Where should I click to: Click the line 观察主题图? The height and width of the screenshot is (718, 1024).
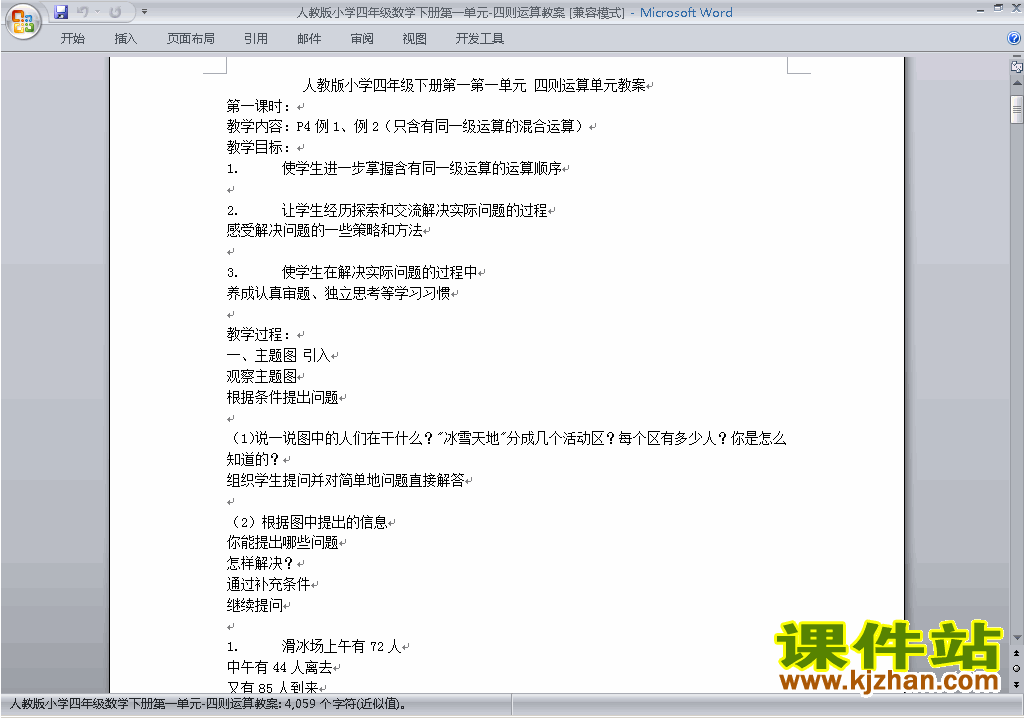point(264,376)
